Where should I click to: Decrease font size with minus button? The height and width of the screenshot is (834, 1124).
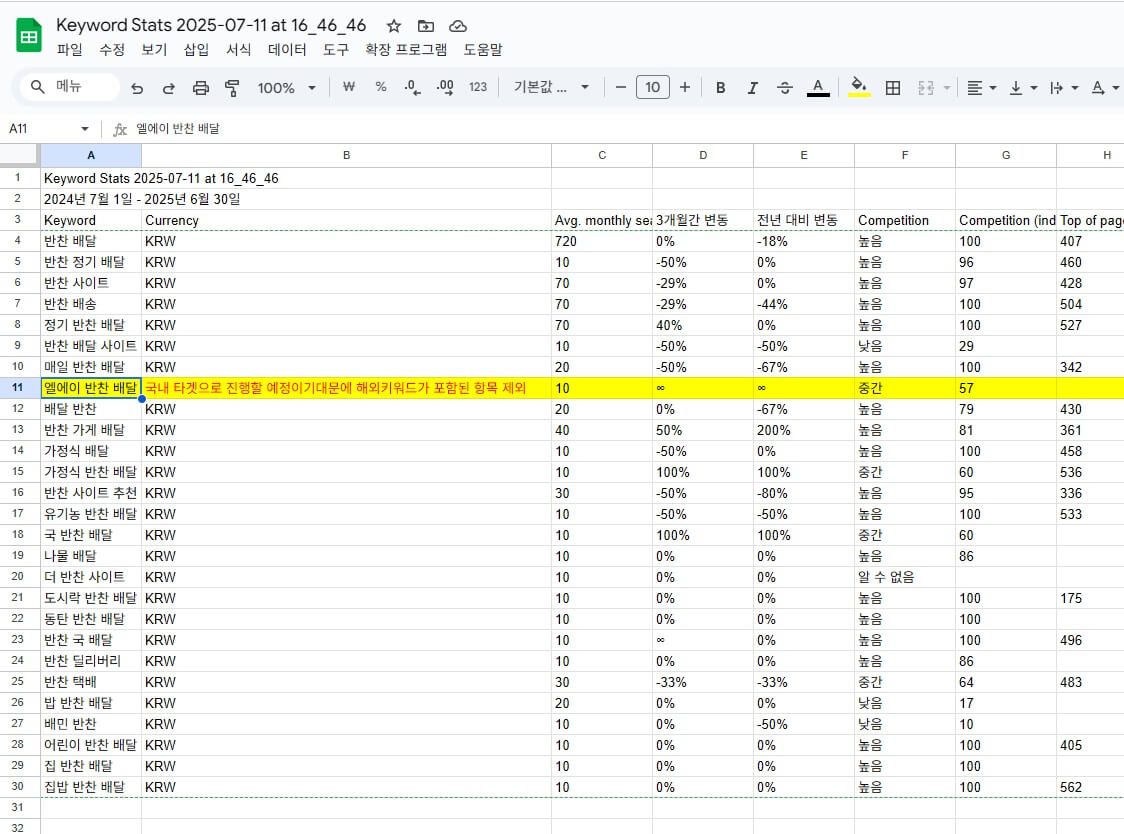point(621,87)
